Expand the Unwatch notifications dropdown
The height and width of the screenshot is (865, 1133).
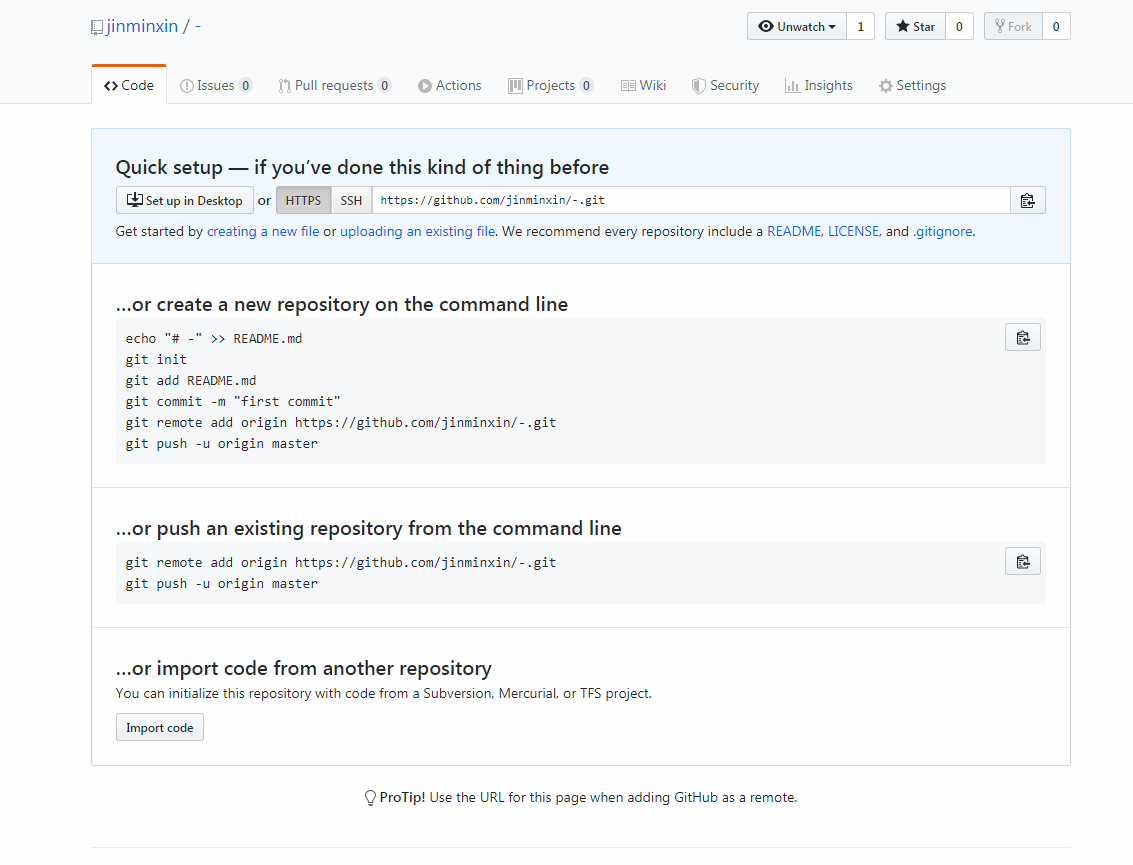(797, 27)
